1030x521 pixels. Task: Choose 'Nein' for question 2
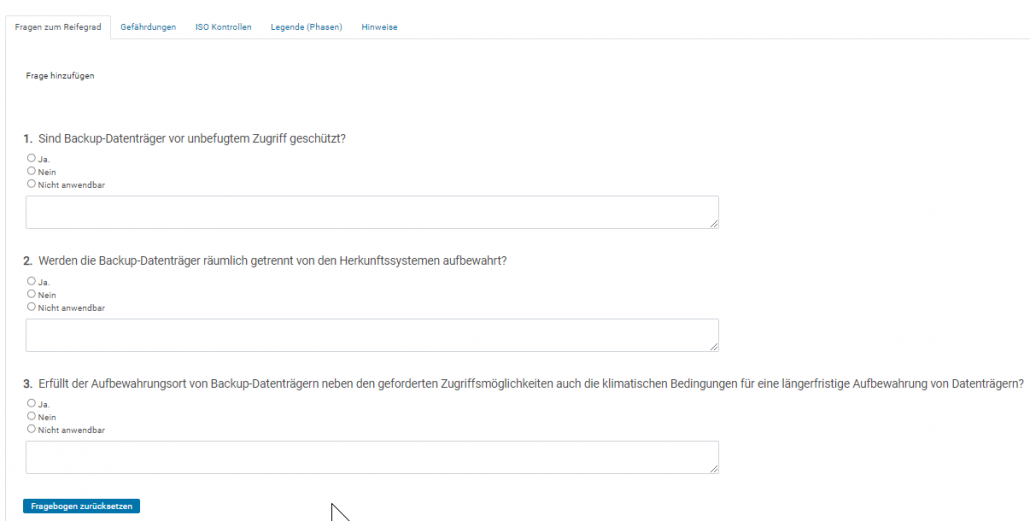tap(31, 294)
